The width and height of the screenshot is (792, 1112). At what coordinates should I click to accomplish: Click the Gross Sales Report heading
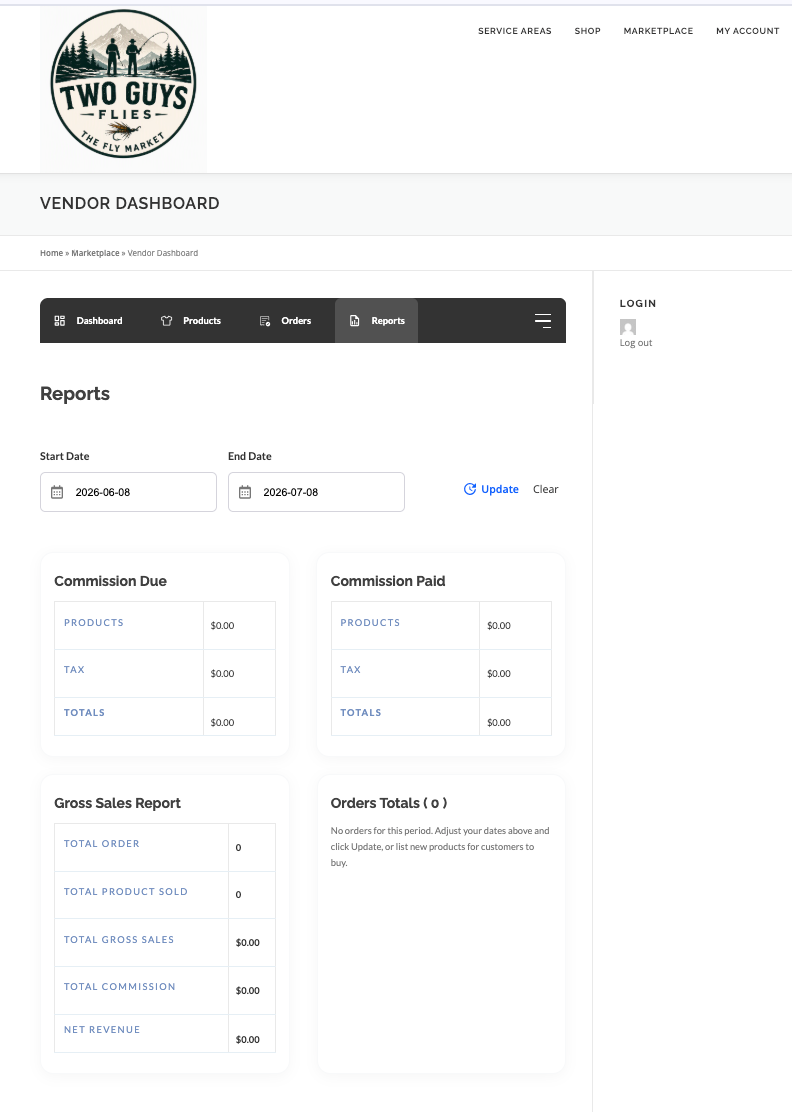tap(118, 803)
